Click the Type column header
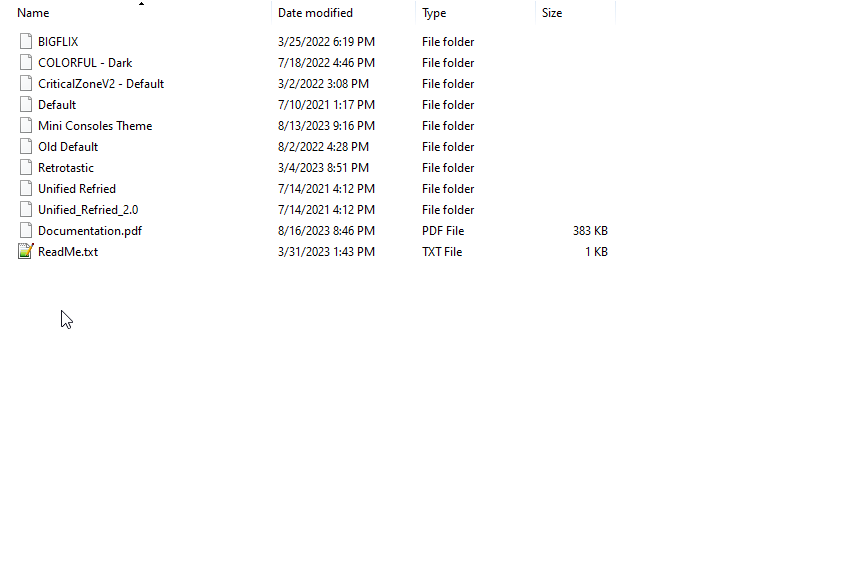 [x=434, y=13]
